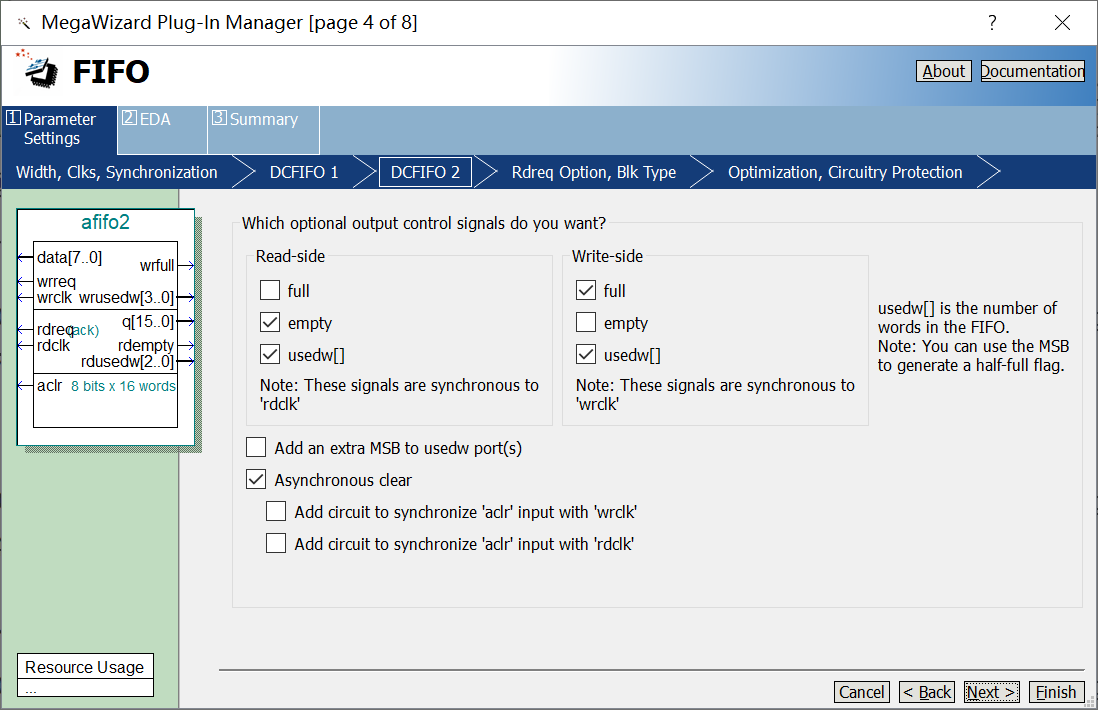This screenshot has width=1098, height=710.
Task: Uncheck Read-side usedw[] checkbox
Action: [x=270, y=354]
